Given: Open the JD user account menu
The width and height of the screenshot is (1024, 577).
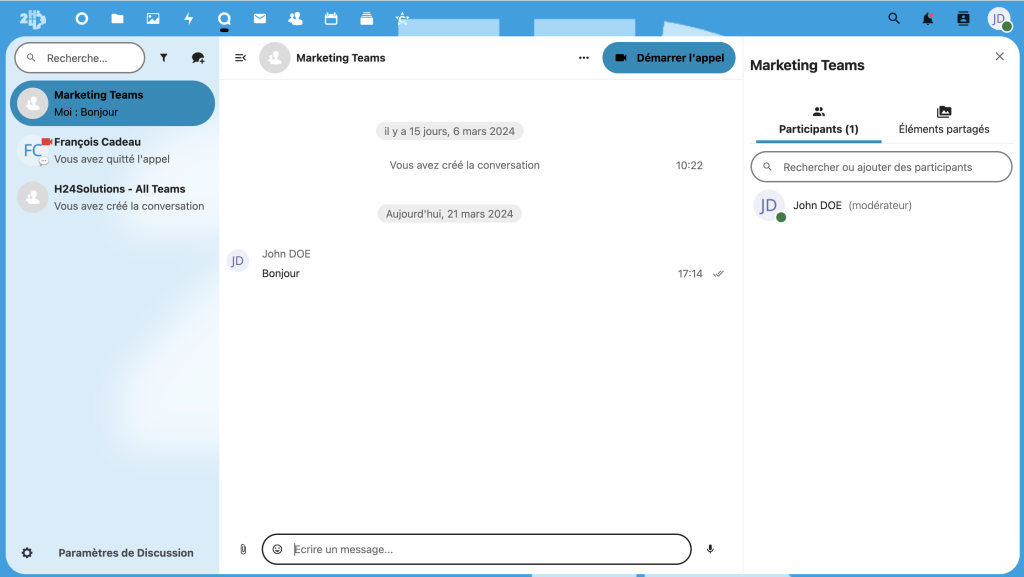Looking at the screenshot, I should 999,19.
